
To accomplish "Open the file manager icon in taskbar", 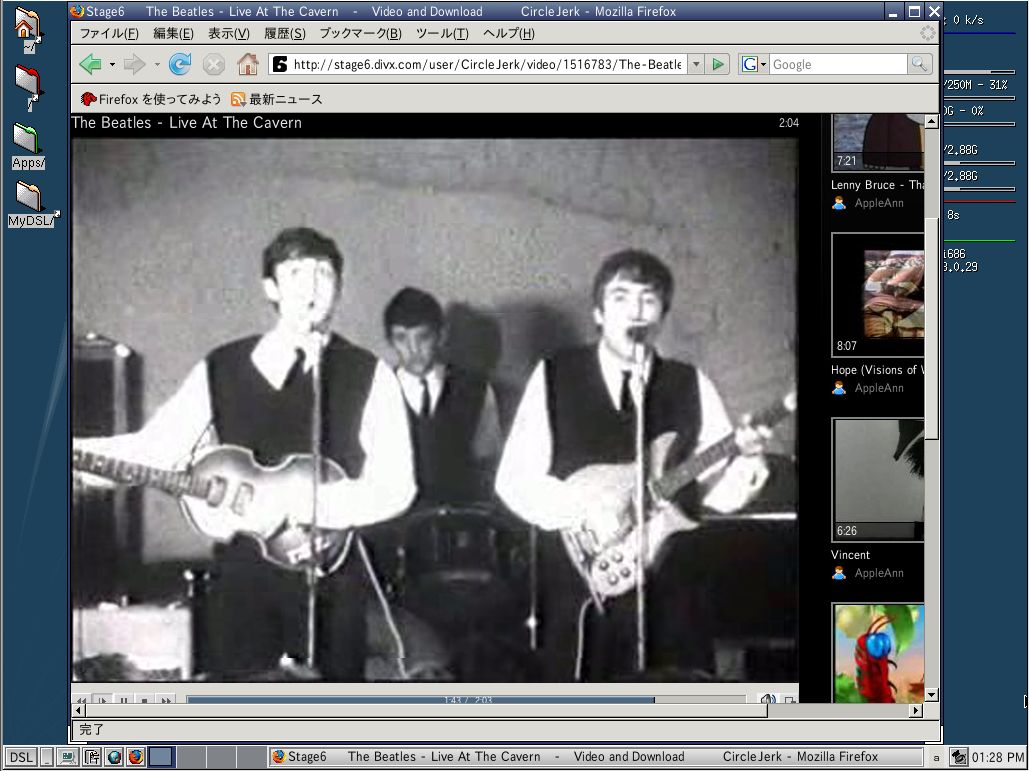I will click(92, 757).
